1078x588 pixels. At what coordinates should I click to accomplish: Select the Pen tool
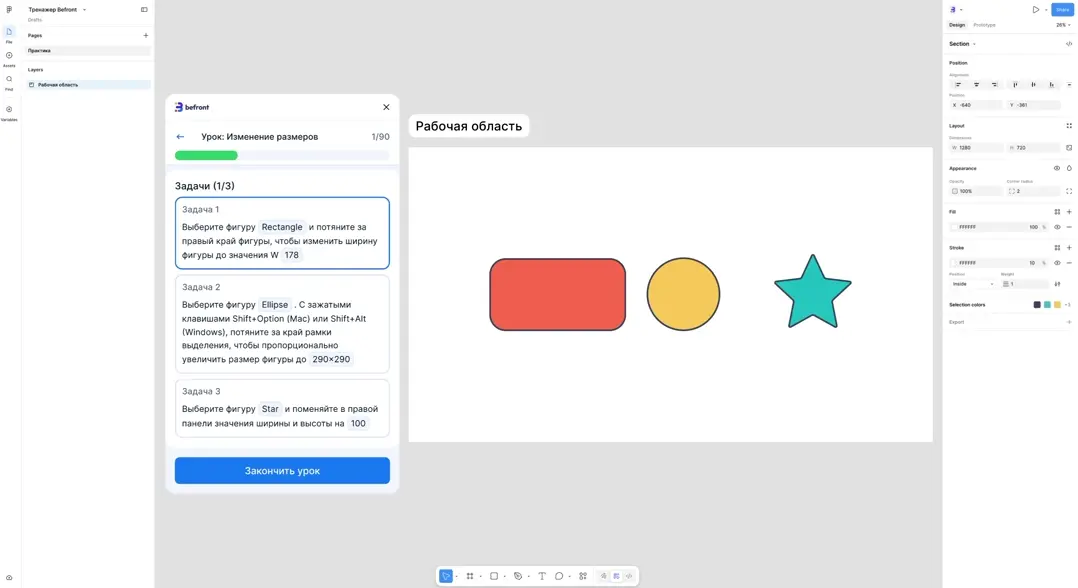click(518, 576)
